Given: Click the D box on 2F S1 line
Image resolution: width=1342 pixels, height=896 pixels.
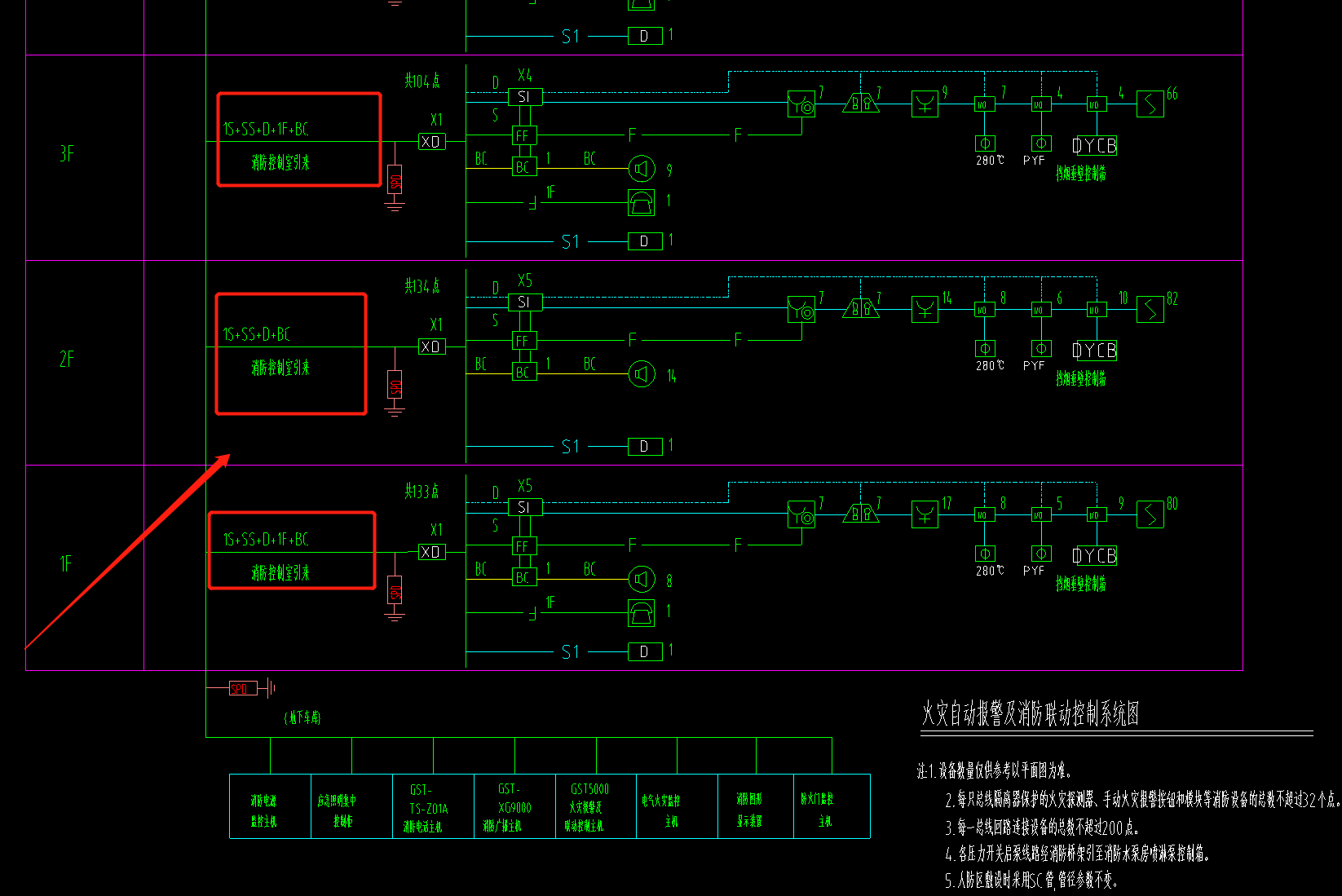Looking at the screenshot, I should (645, 447).
